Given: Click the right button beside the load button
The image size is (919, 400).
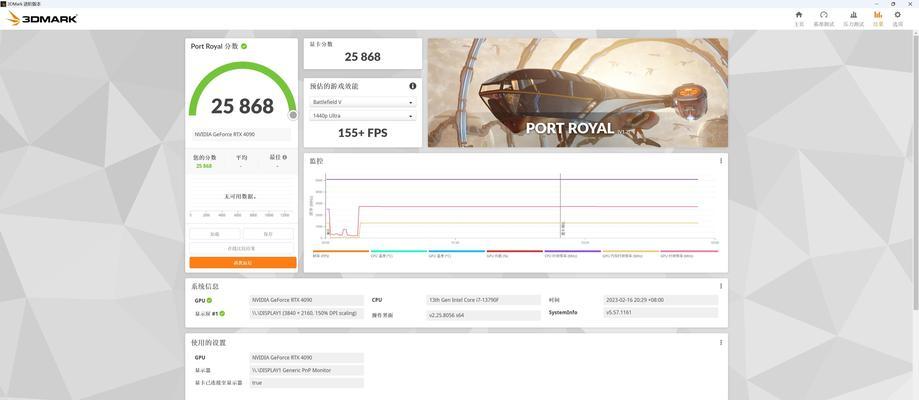Looking at the screenshot, I should coord(268,234).
